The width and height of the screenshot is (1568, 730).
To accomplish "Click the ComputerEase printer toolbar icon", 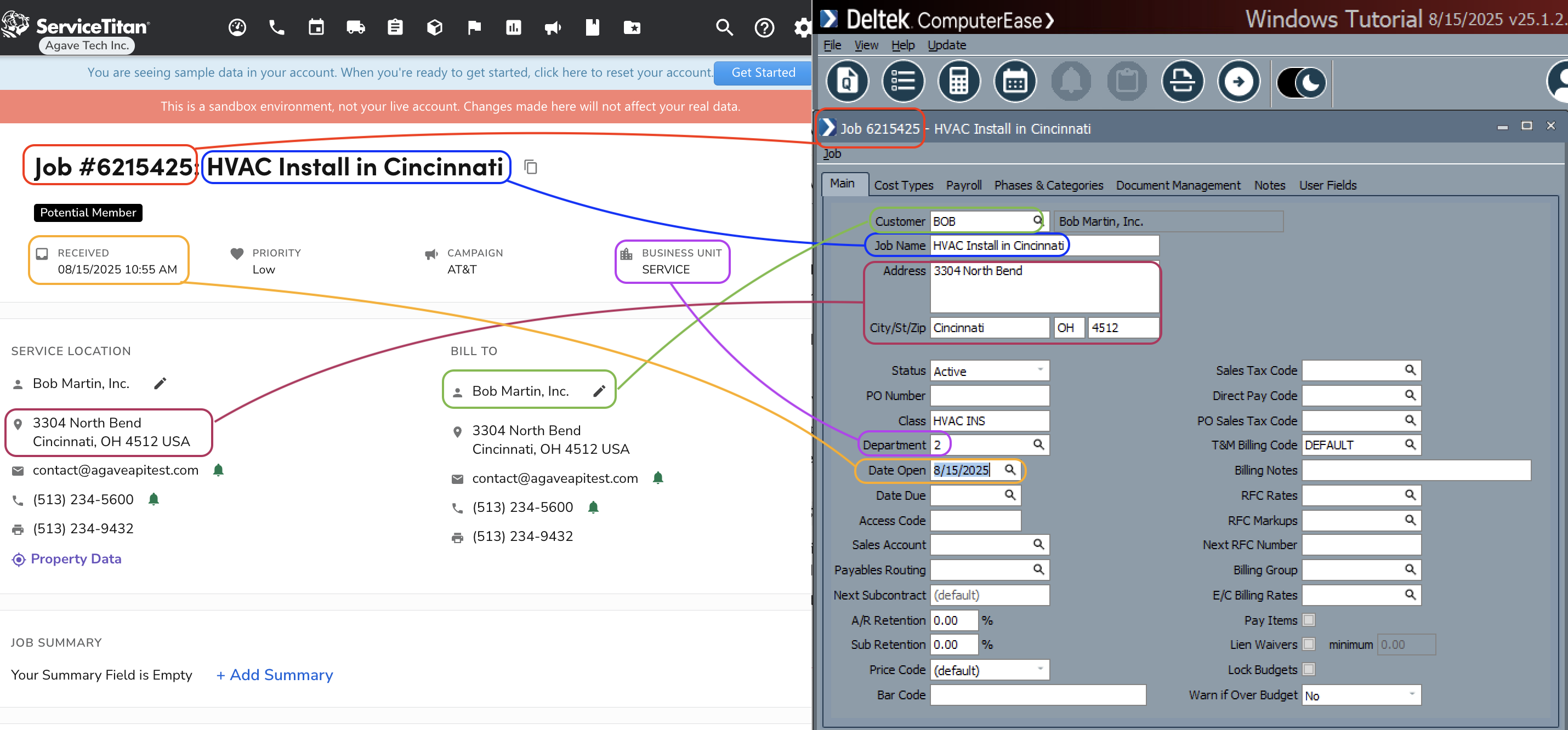I will tap(1182, 81).
